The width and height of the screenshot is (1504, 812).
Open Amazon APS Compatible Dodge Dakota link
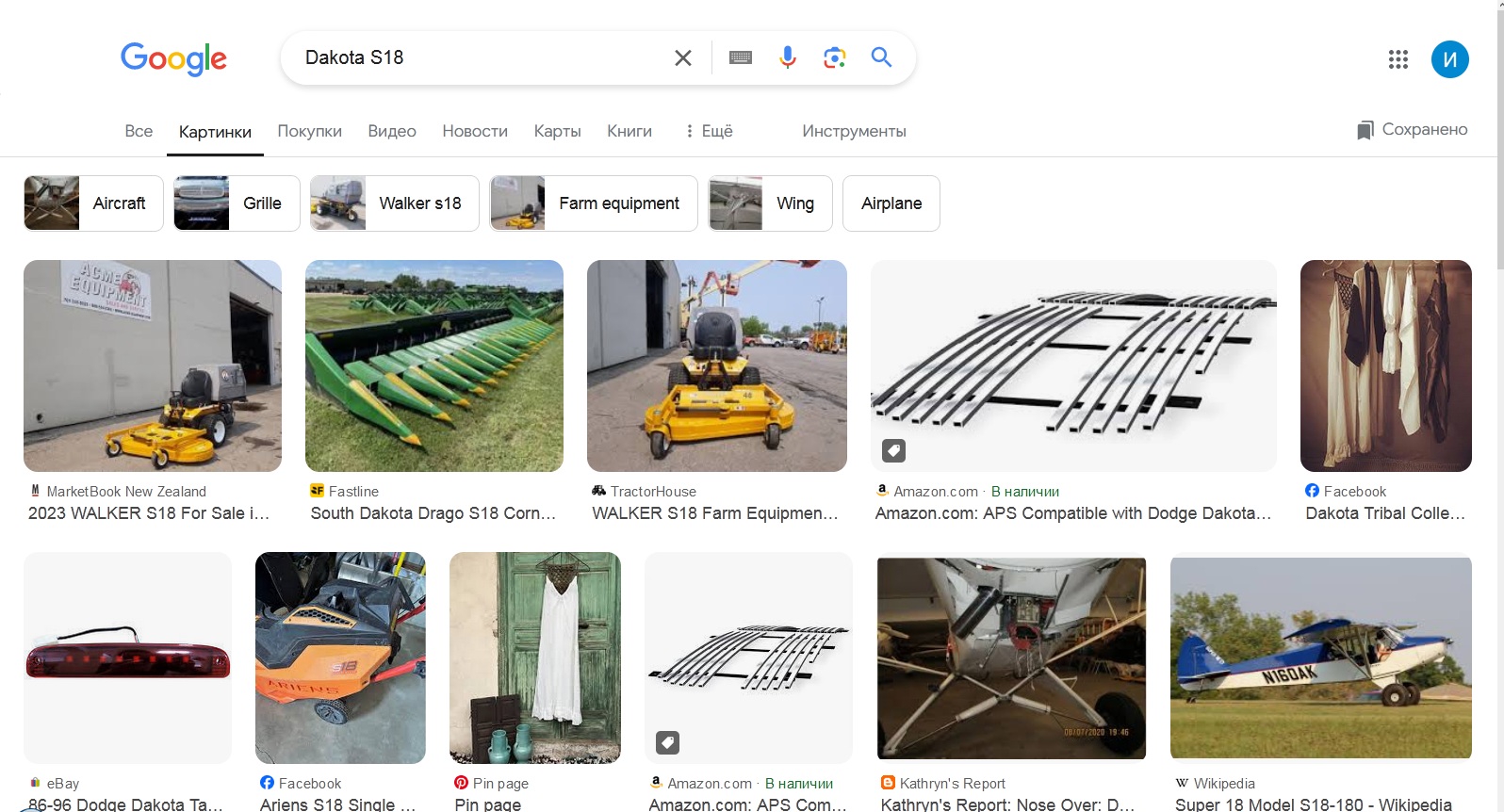(x=1073, y=513)
